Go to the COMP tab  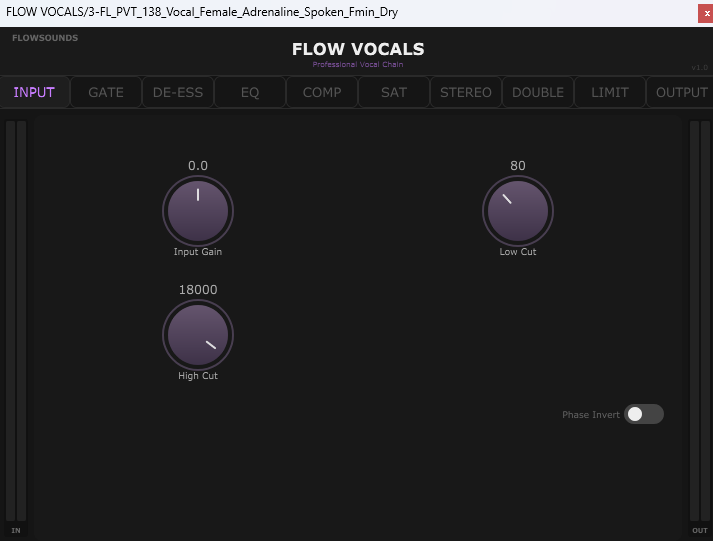pyautogui.click(x=322, y=92)
